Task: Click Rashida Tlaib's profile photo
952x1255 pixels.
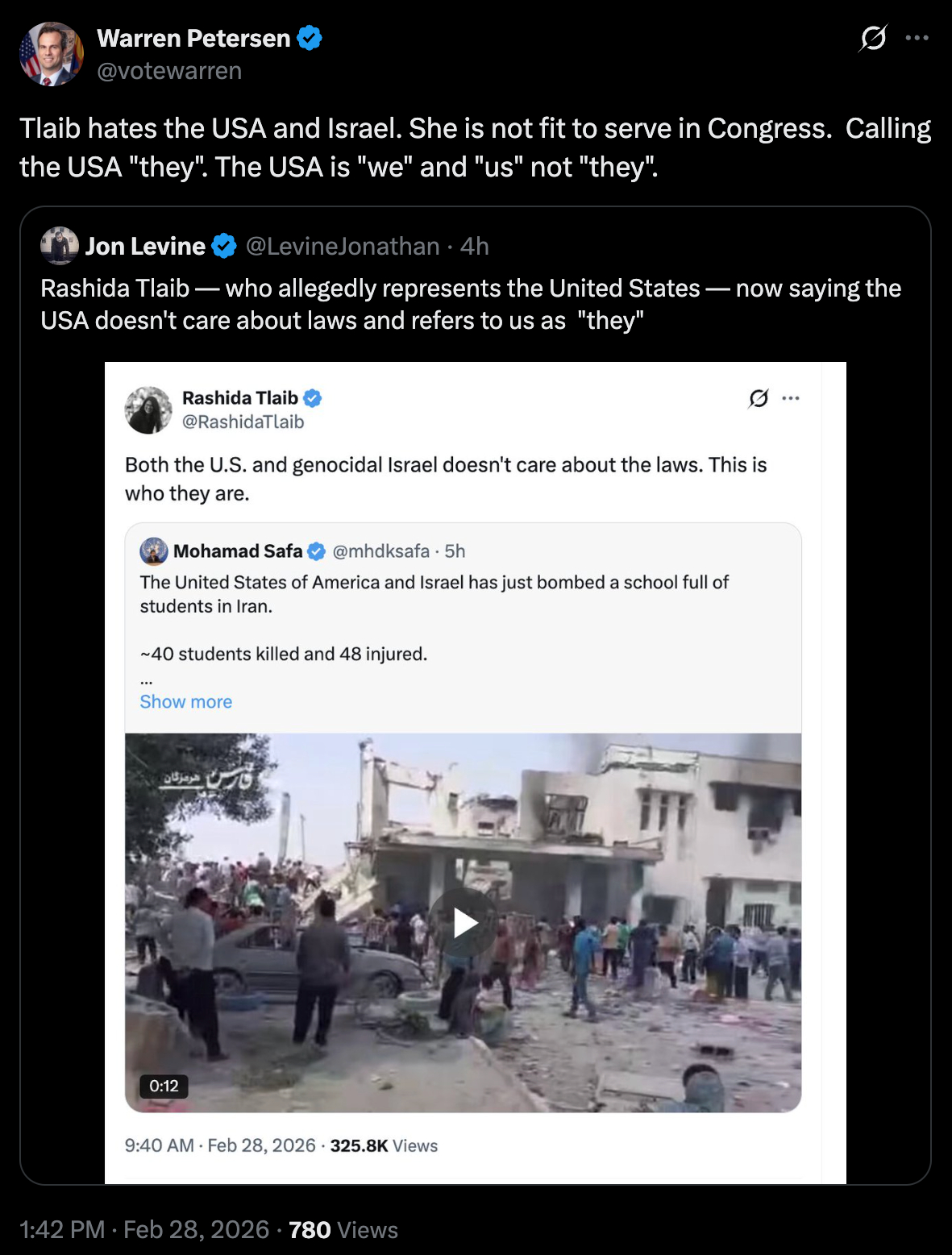Action: click(x=148, y=409)
